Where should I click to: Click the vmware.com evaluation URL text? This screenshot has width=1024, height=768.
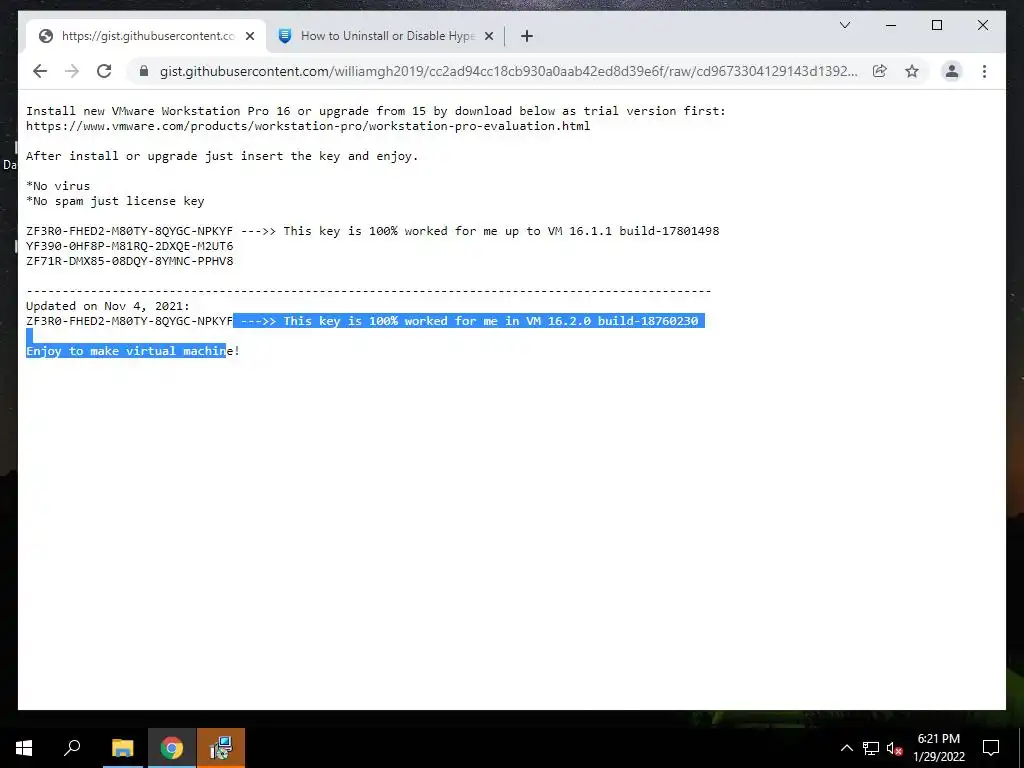click(x=308, y=126)
